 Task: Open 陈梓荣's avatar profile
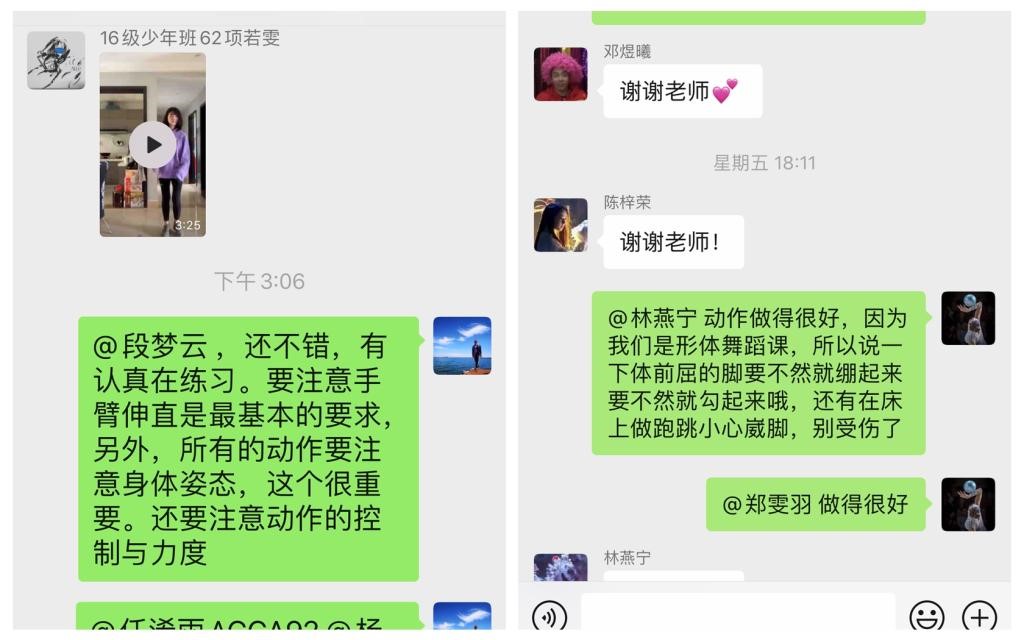[x=560, y=225]
